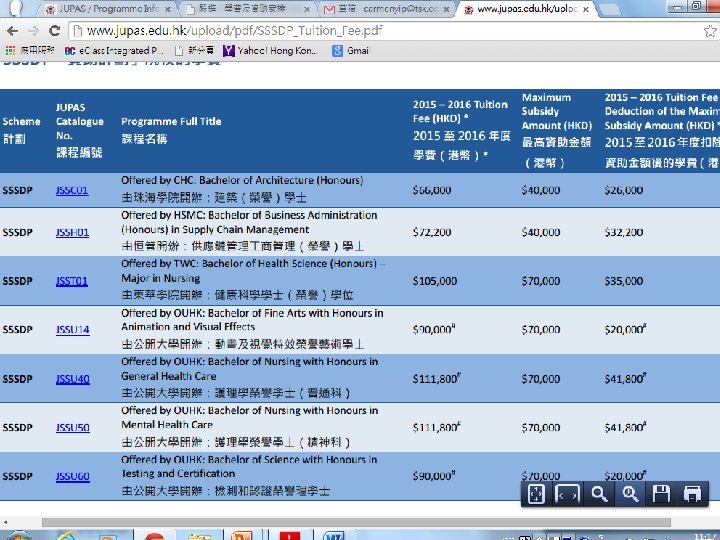This screenshot has height=540, width=720.
Task: Open the JSSU14 catalogue link
Action: click(73, 330)
